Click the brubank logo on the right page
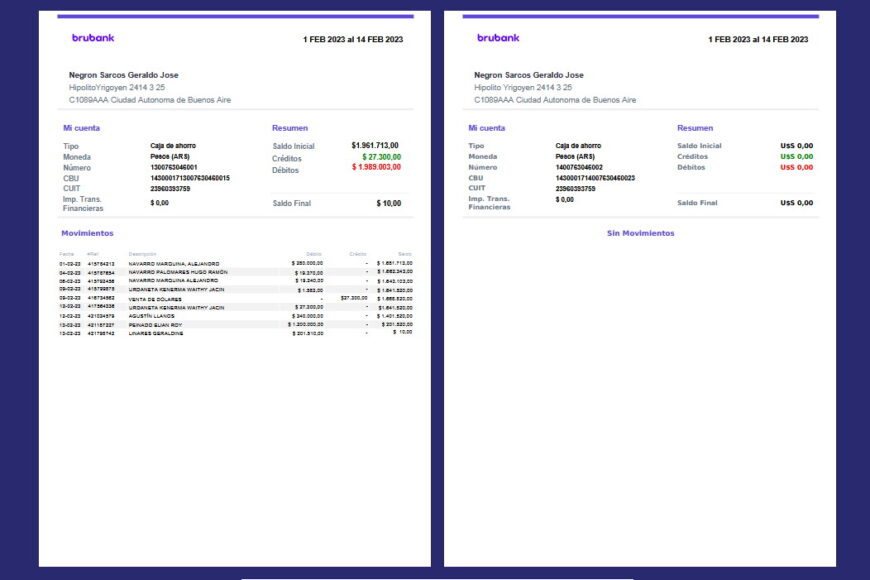 click(497, 38)
